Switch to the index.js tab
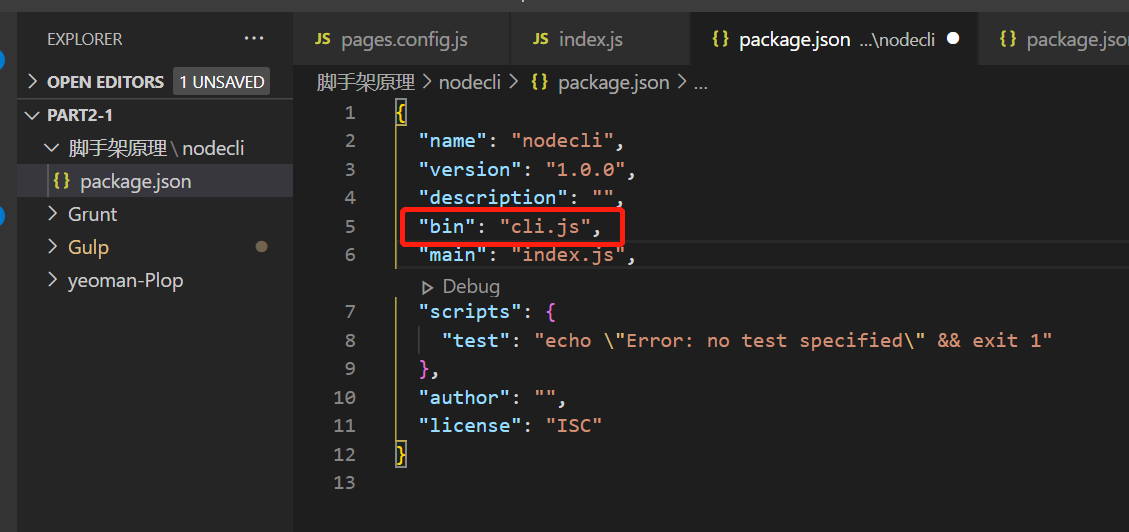1129x532 pixels. pyautogui.click(x=590, y=39)
